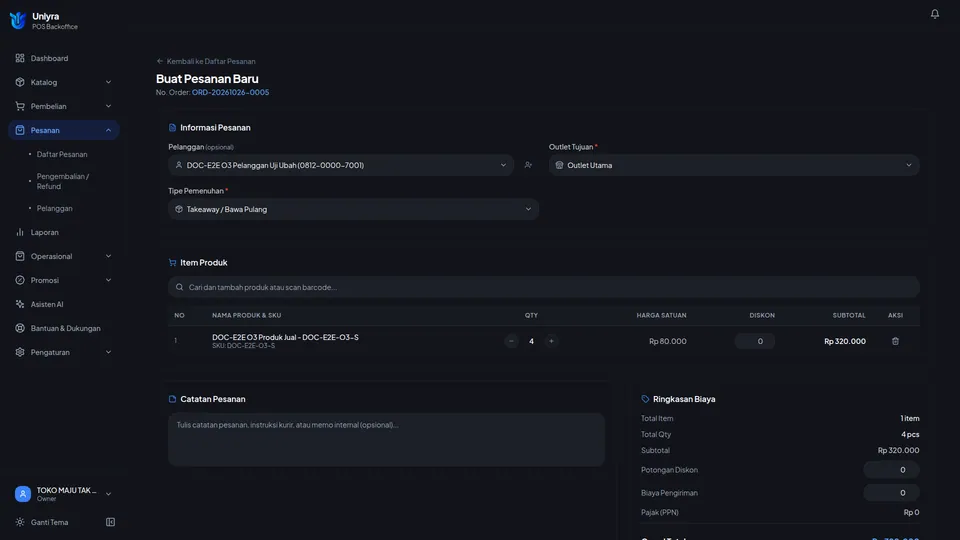Click SKU: DOC-E2E-O3-S text
Screen dimensions: 960x540
pos(243,346)
